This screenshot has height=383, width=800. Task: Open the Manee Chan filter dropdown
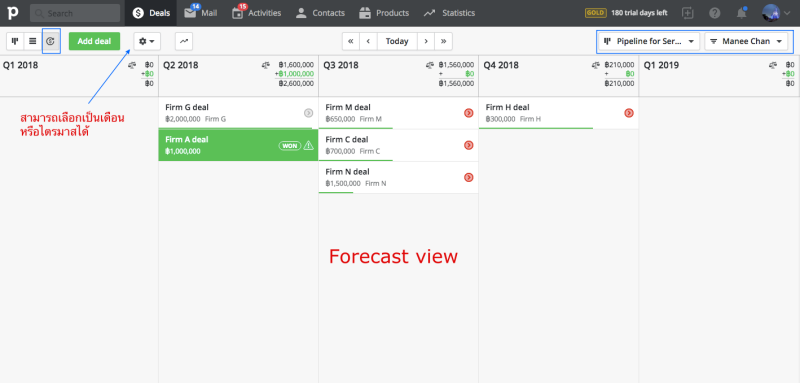[x=746, y=41]
